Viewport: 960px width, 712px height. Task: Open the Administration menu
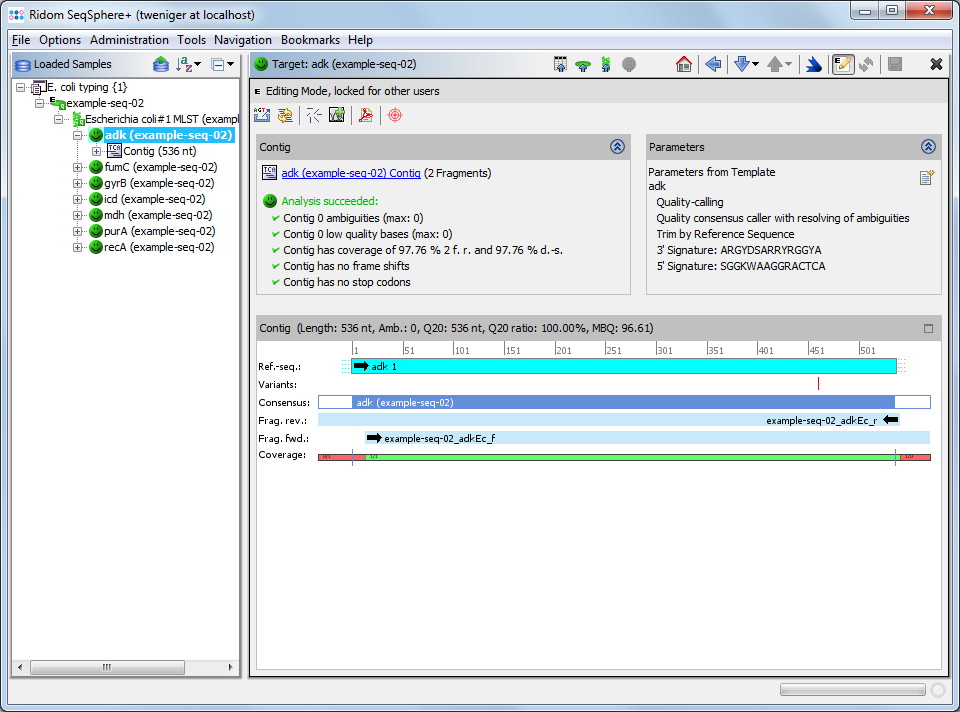(x=129, y=40)
